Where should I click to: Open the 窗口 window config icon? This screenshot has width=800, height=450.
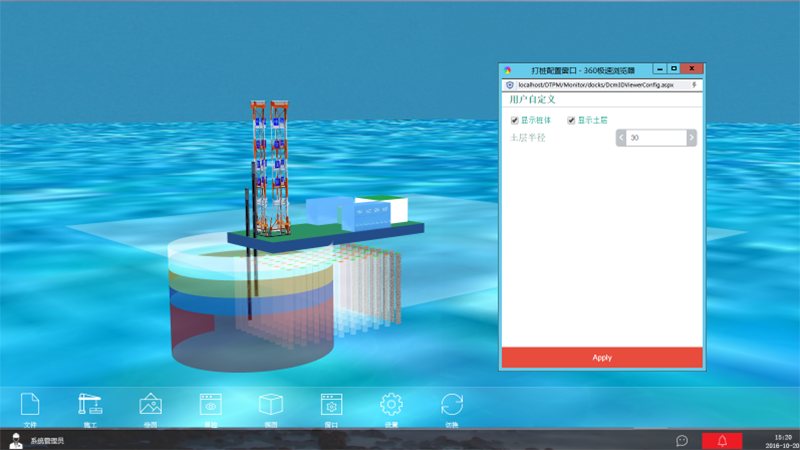[331, 404]
